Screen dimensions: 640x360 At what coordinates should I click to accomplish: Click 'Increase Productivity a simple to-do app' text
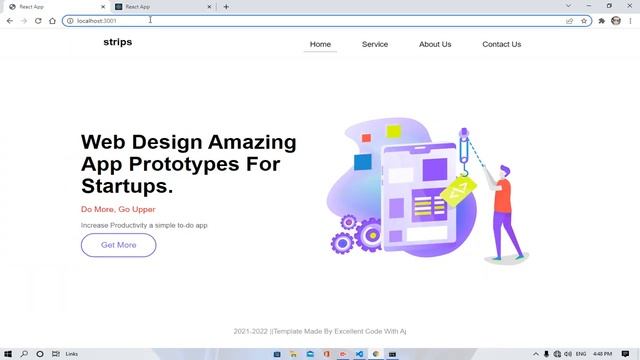coord(144,225)
